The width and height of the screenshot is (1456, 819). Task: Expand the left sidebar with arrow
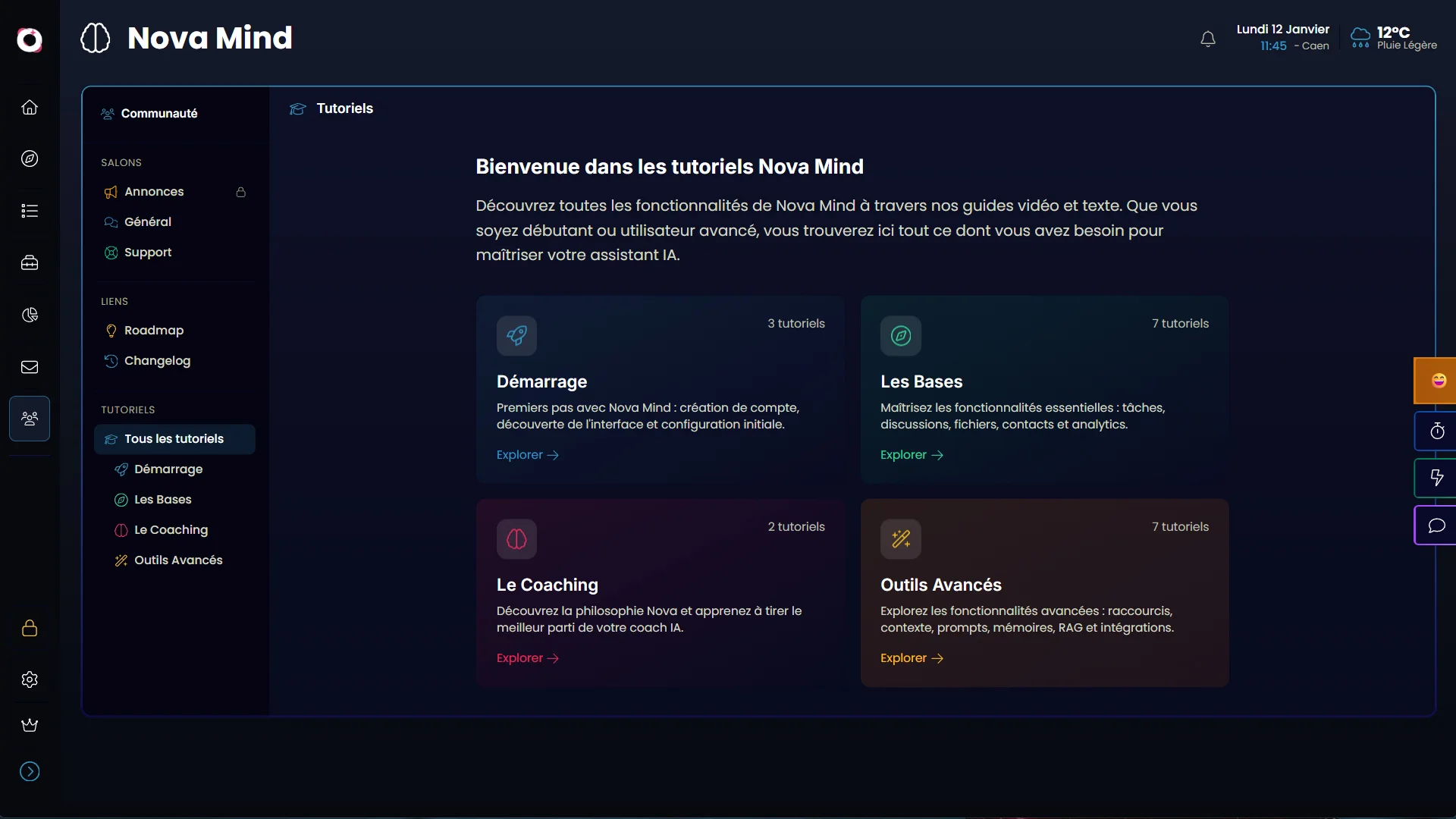click(30, 771)
